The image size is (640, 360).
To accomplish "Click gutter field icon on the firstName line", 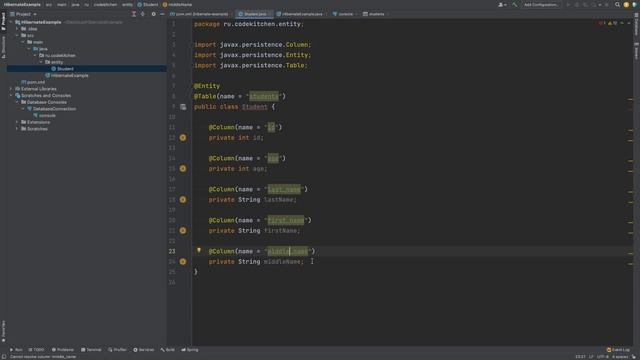I will (183, 231).
